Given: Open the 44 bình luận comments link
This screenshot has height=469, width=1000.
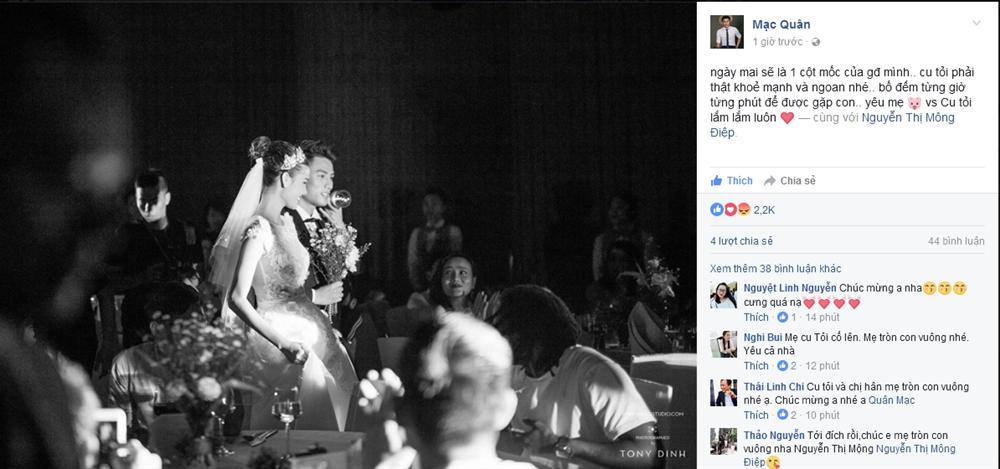Looking at the screenshot, I should [956, 241].
